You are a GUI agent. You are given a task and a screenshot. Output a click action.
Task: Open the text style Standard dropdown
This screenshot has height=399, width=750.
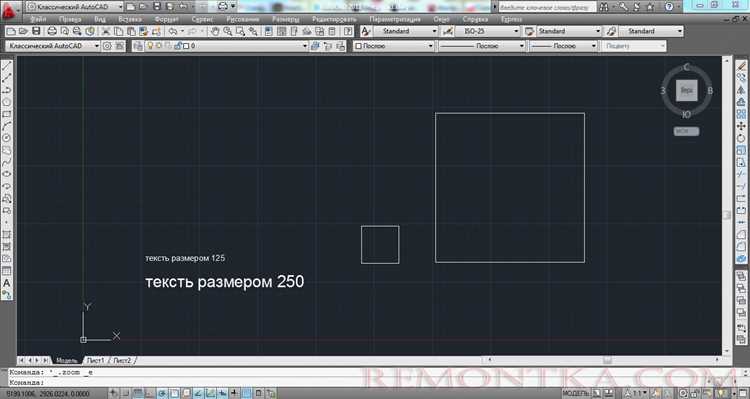[434, 31]
